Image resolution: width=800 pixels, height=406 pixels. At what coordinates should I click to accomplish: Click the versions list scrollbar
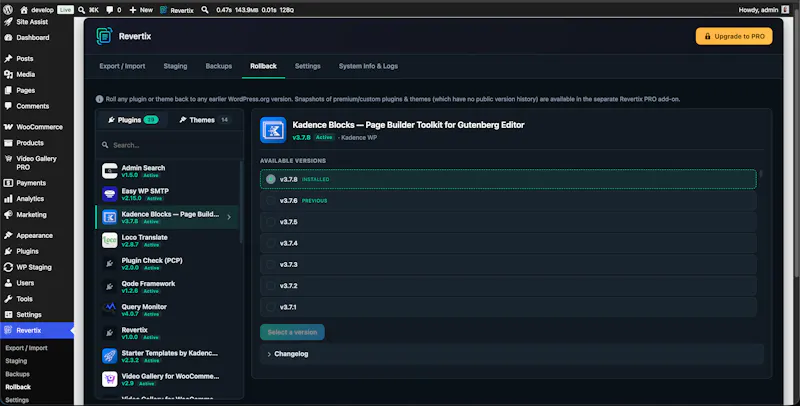[761, 174]
